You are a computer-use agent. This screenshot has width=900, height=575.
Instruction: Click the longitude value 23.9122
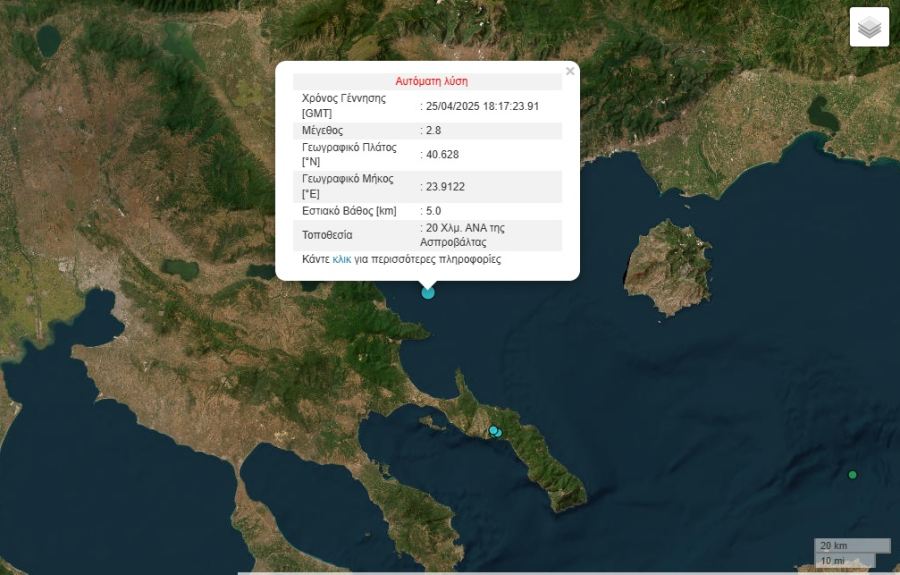445,187
